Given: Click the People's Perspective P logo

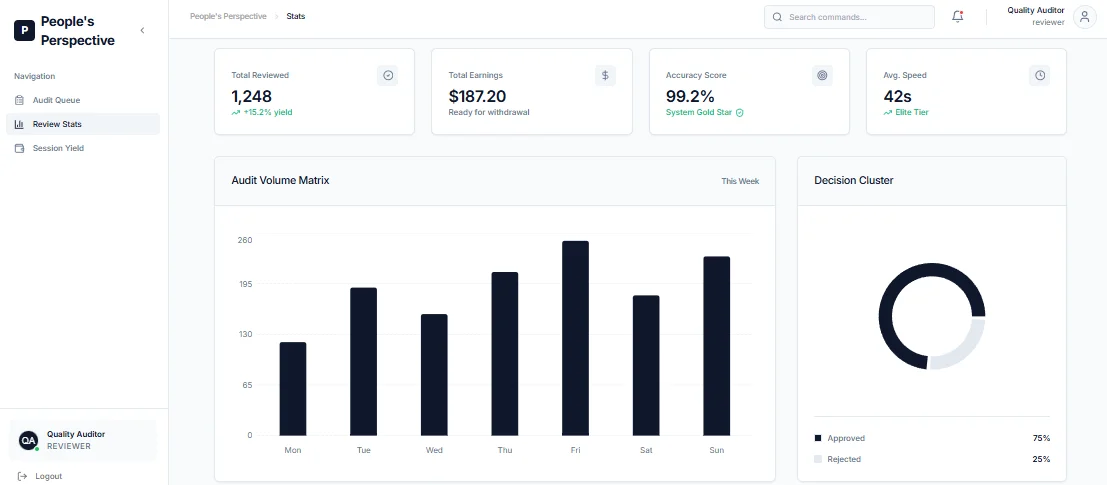Looking at the screenshot, I should (x=24, y=30).
